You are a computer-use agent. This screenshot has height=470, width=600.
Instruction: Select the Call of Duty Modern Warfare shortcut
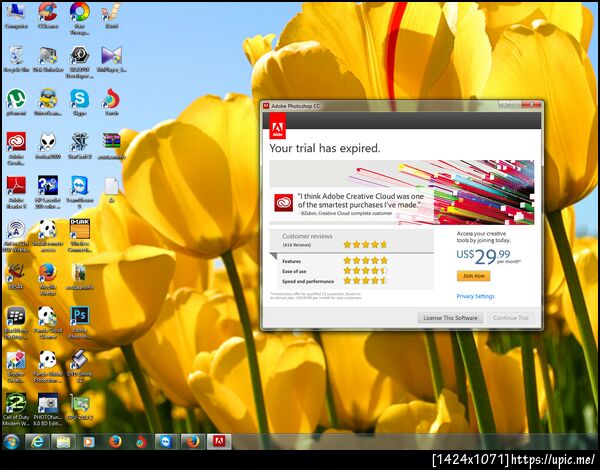click(x=16, y=410)
